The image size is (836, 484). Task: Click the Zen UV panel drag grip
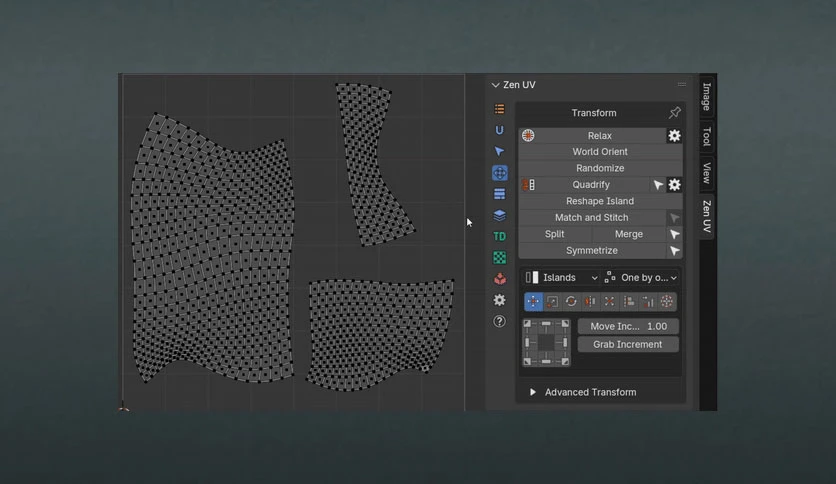[681, 84]
